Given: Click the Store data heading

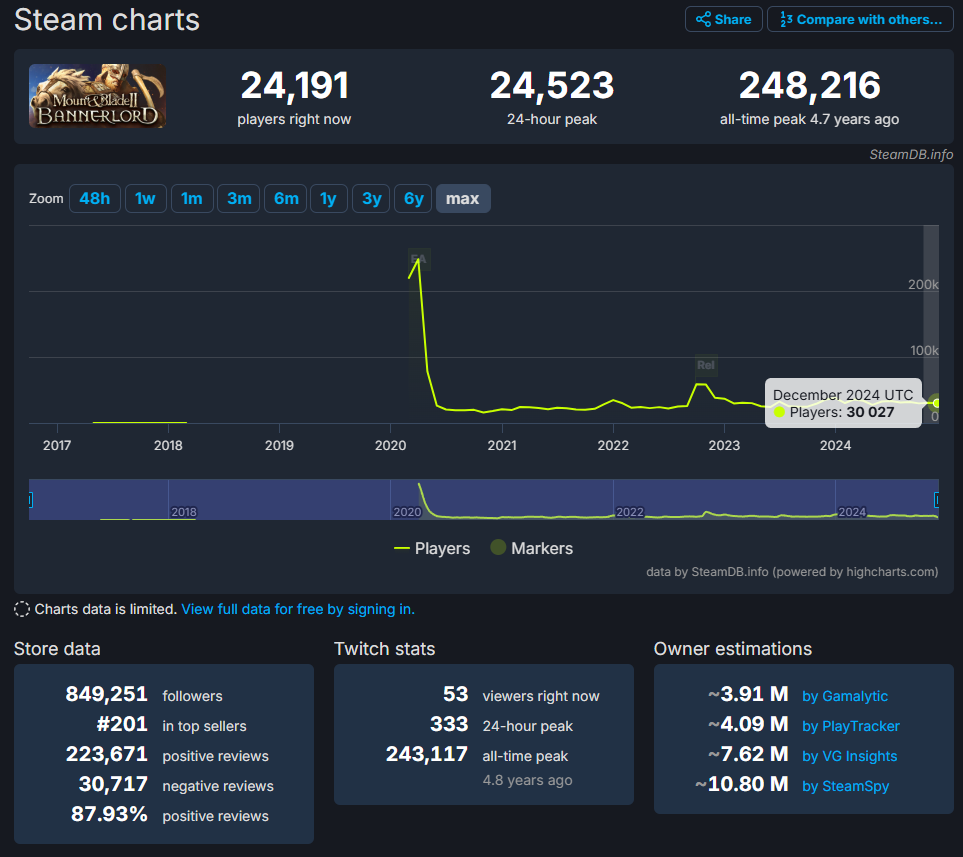Looking at the screenshot, I should click(57, 649).
